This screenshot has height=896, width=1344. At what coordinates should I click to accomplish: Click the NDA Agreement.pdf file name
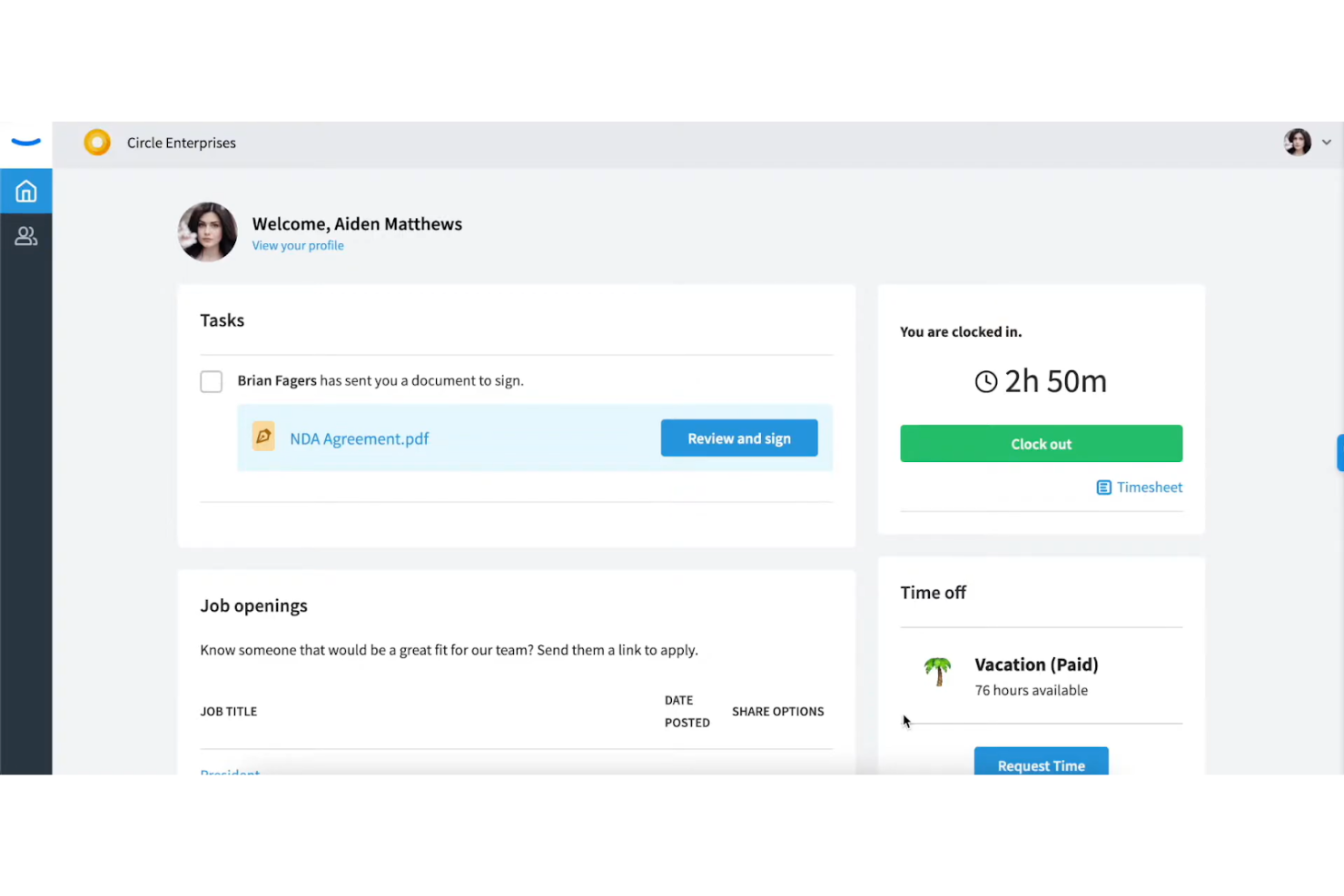point(359,438)
